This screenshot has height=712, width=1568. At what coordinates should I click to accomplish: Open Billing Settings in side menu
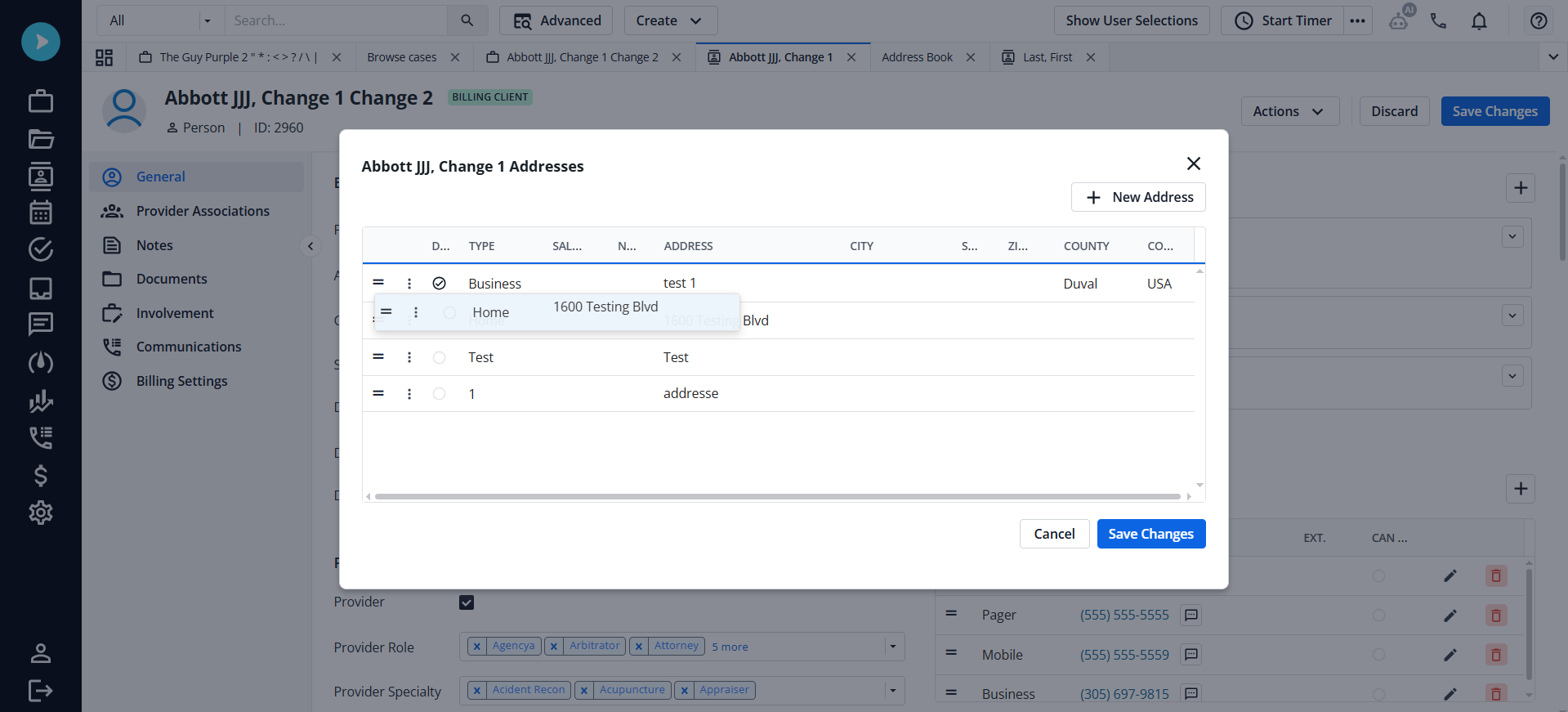click(181, 381)
